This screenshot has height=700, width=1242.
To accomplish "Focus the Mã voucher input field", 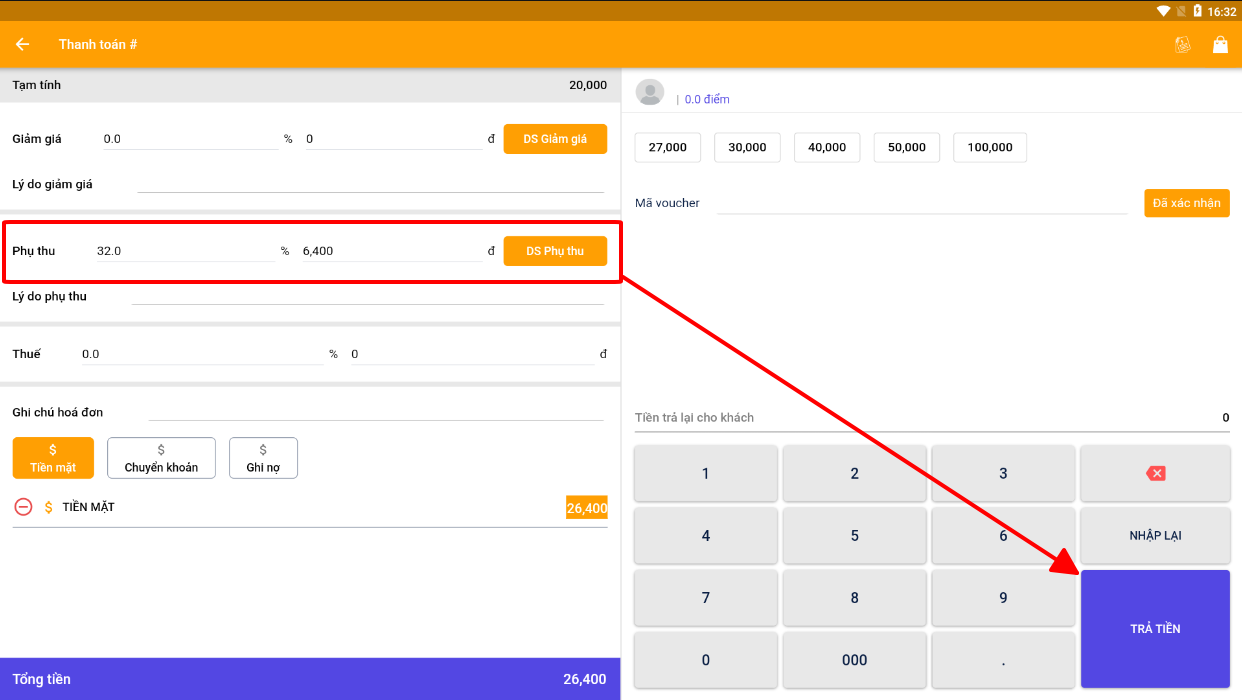I will pos(920,203).
